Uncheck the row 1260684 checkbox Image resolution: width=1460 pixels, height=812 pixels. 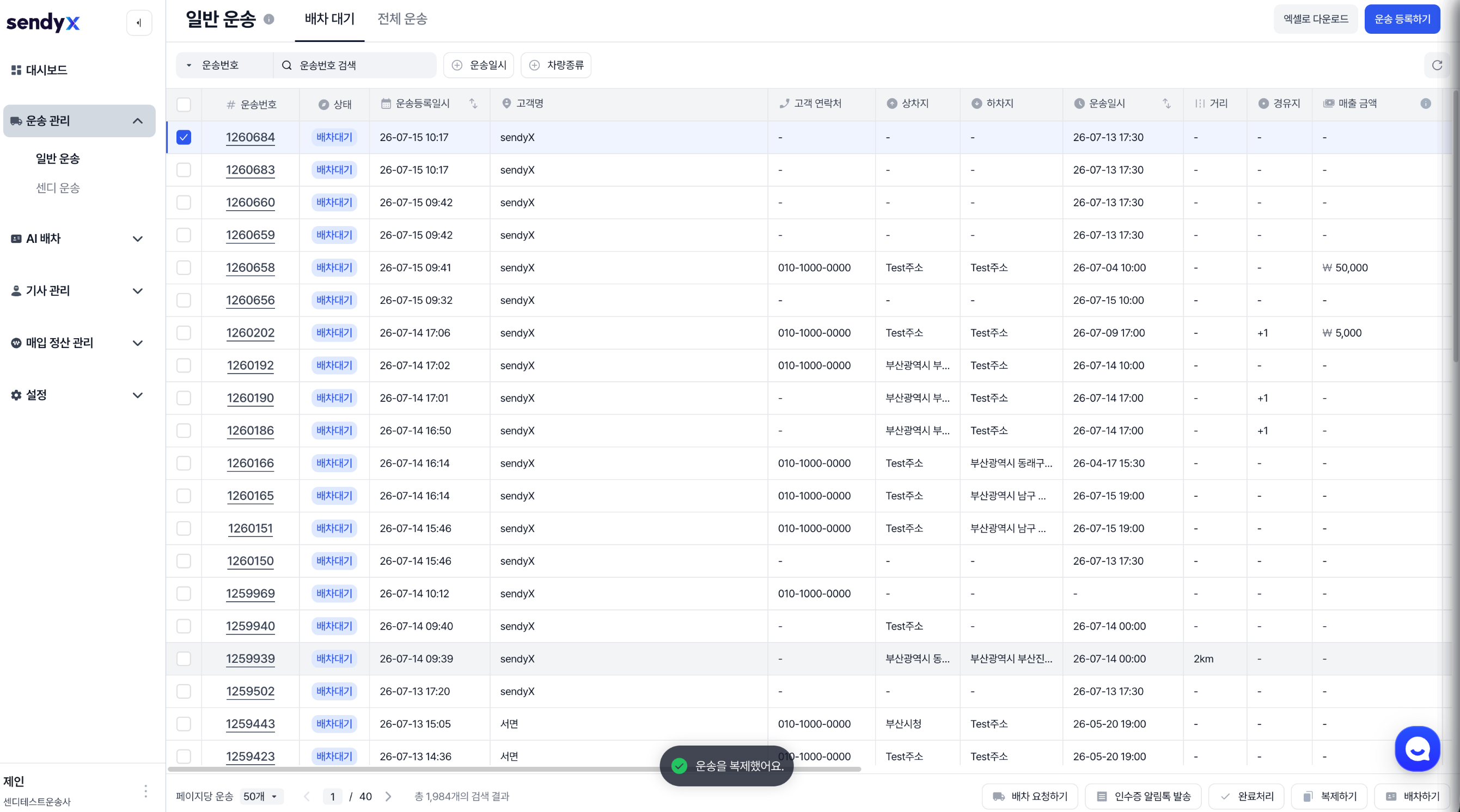[x=184, y=137]
